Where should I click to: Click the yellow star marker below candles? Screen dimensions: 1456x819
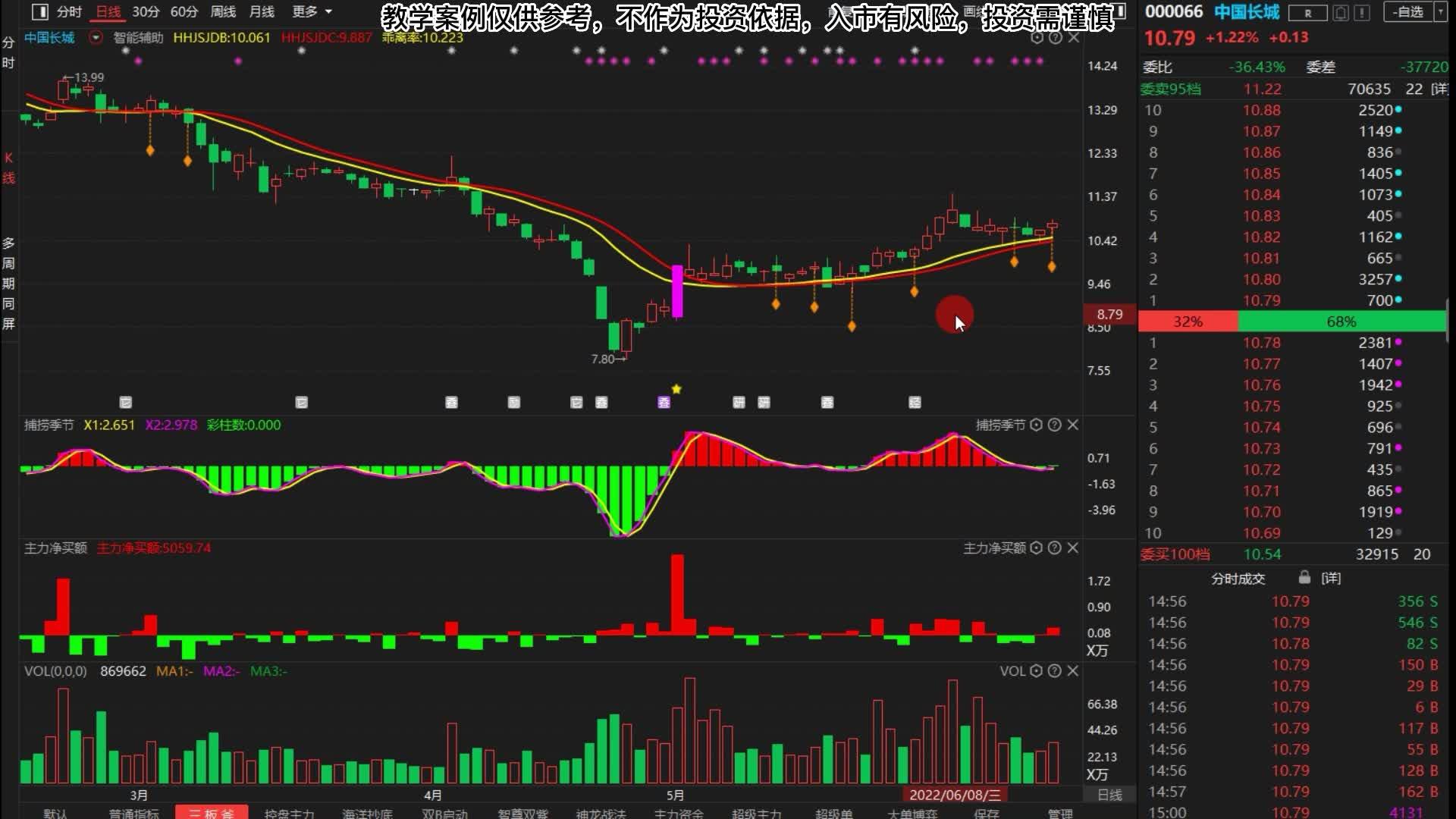(676, 389)
